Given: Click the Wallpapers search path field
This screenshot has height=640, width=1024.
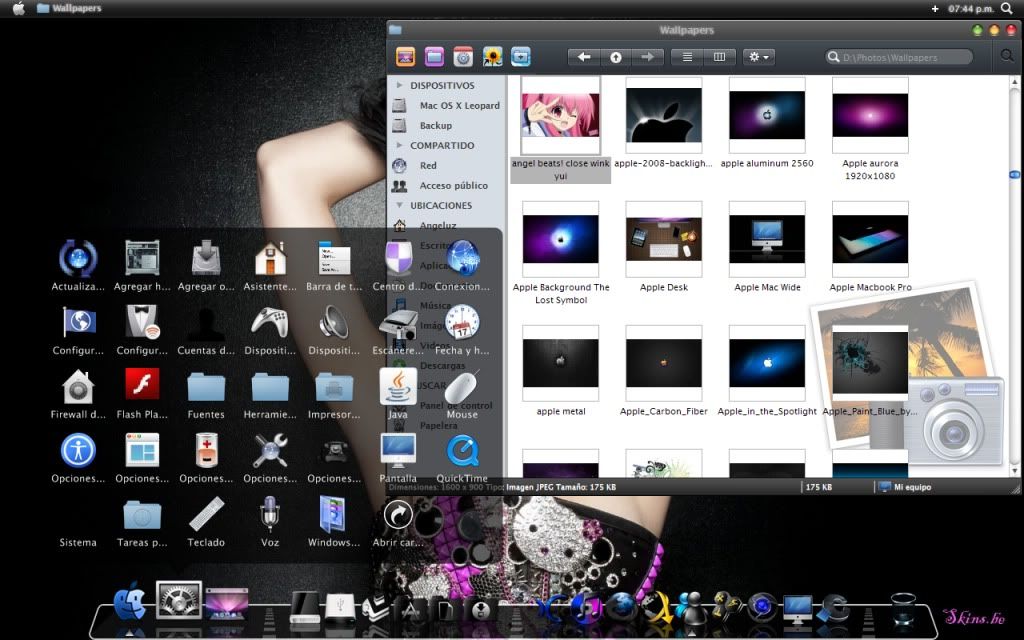Looking at the screenshot, I should (x=899, y=57).
